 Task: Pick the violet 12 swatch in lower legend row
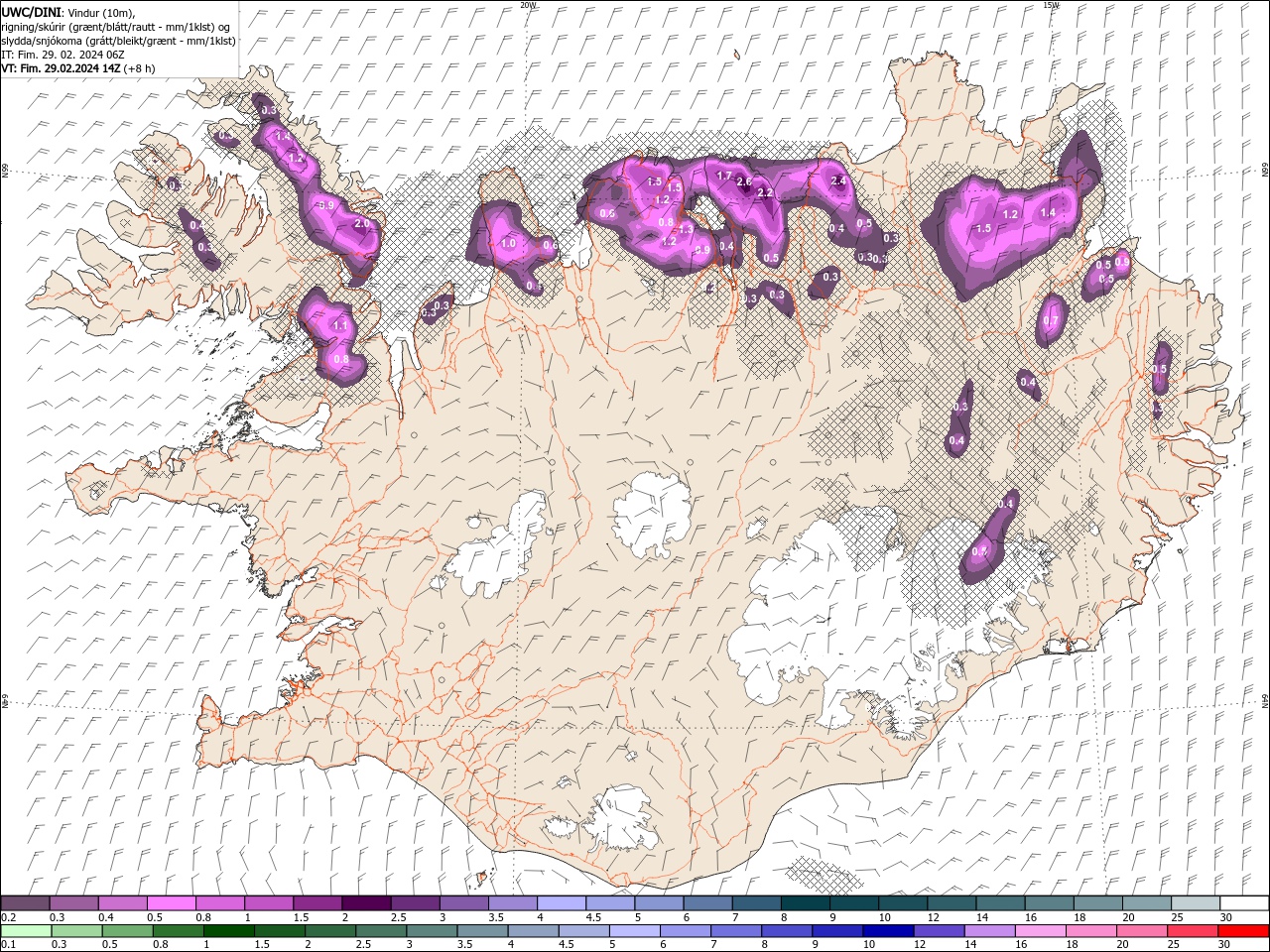939,931
